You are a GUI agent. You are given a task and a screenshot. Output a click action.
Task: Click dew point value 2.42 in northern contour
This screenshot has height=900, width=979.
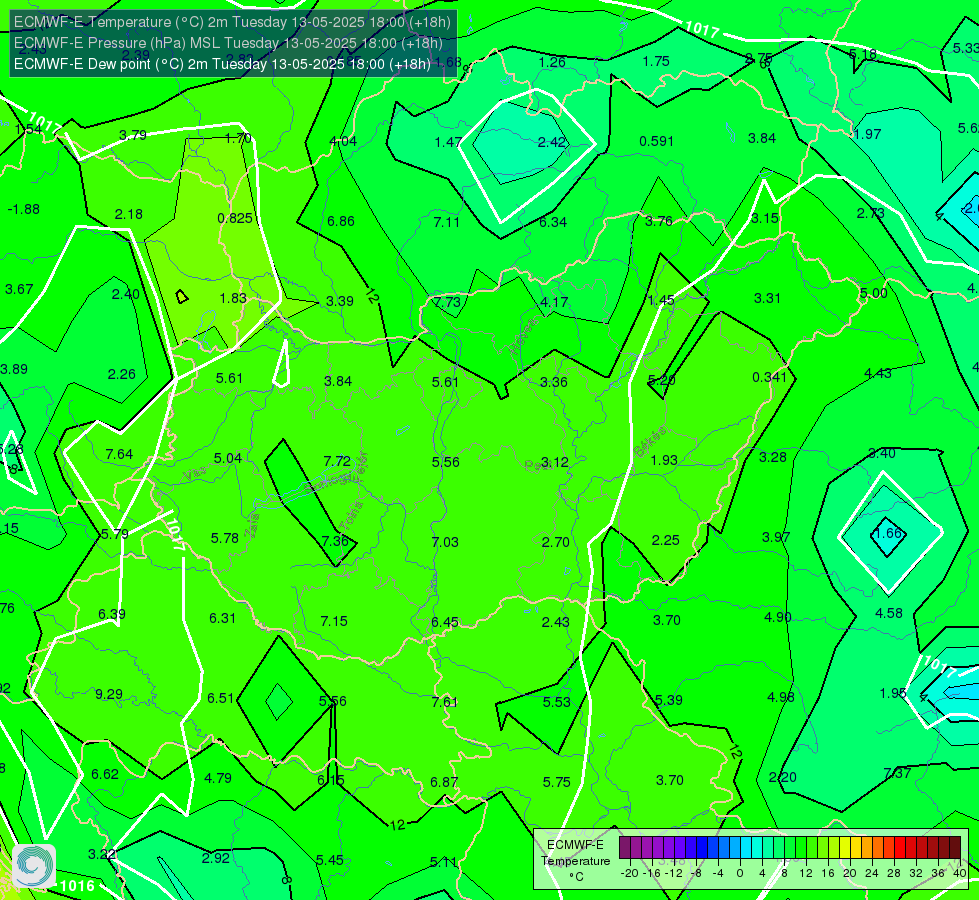point(551,142)
